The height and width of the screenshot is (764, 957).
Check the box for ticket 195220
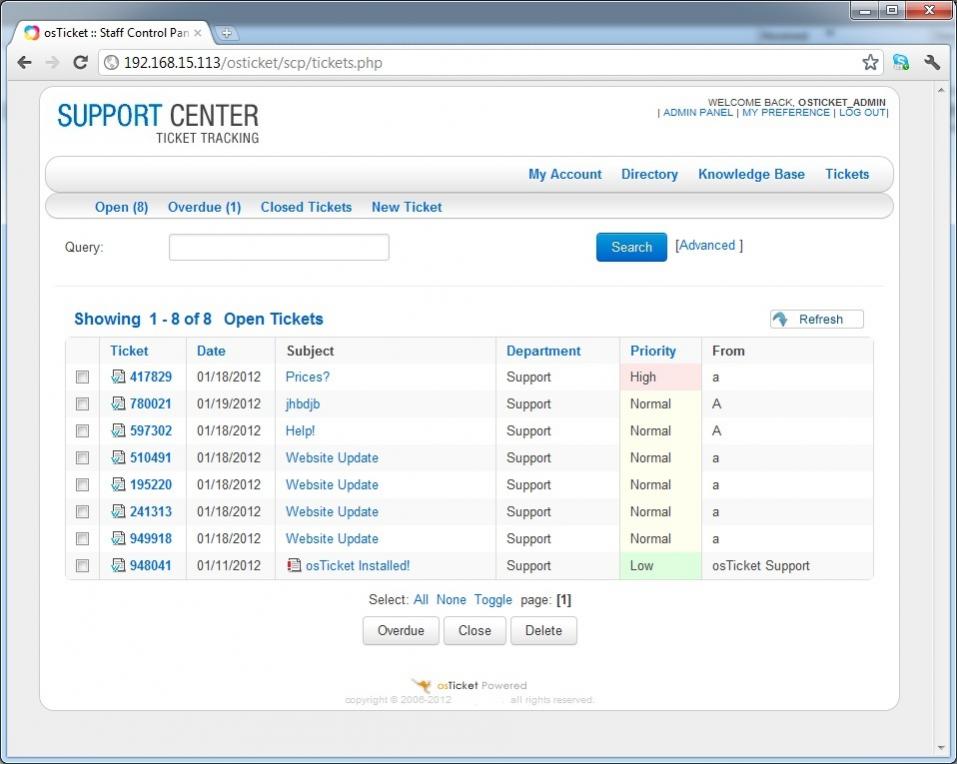82,485
